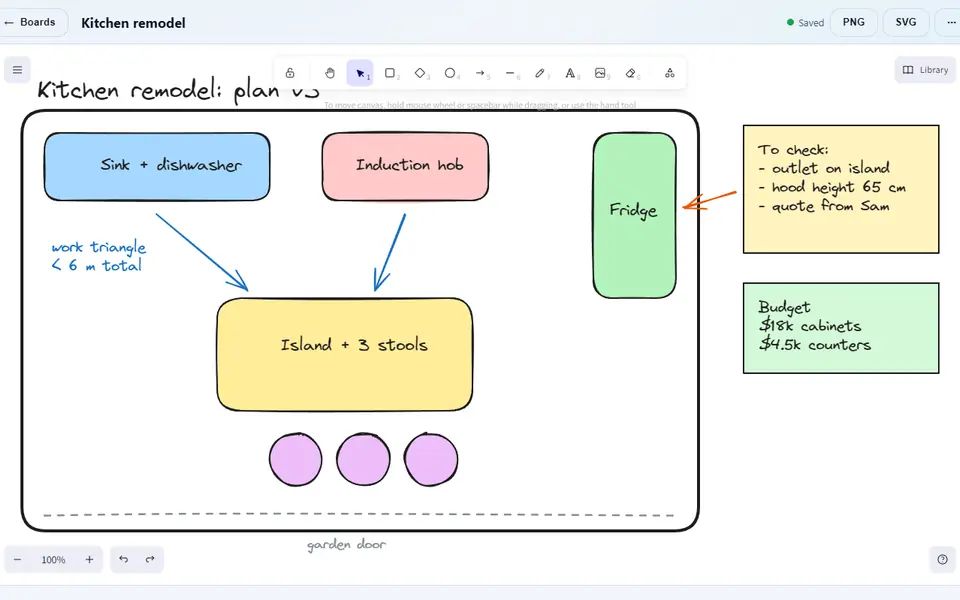Click the '$18k cabinets' budget line
Viewport: 960px width, 600px height.
[x=809, y=326]
